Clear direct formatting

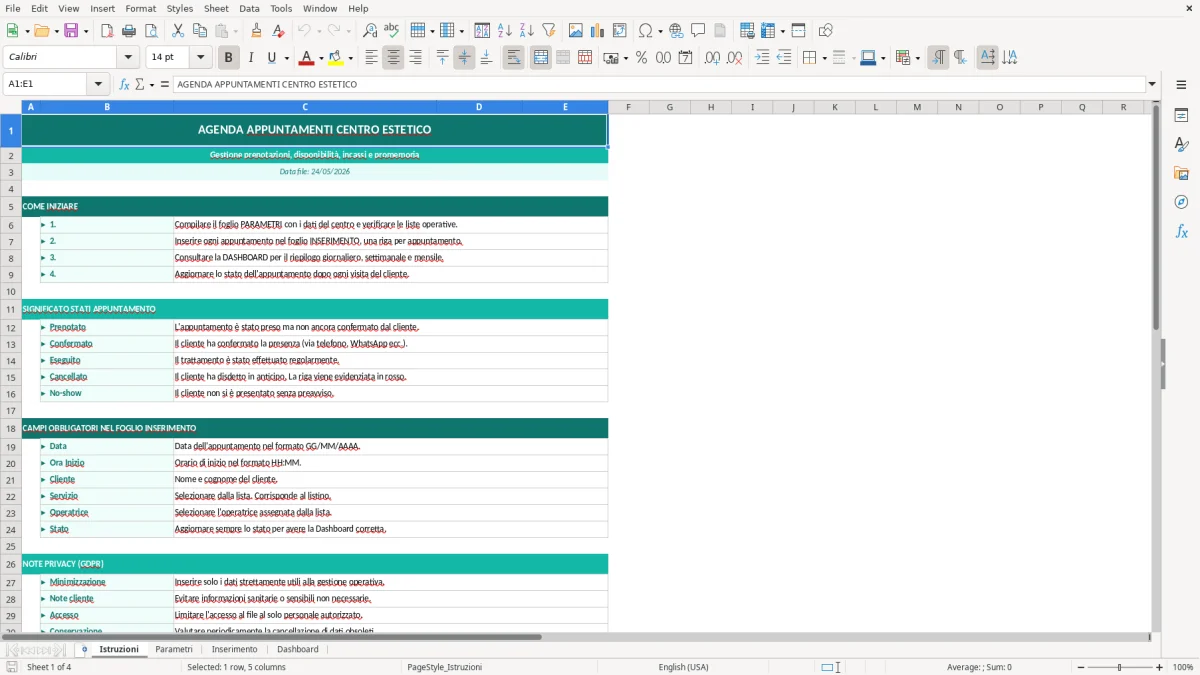tap(278, 31)
